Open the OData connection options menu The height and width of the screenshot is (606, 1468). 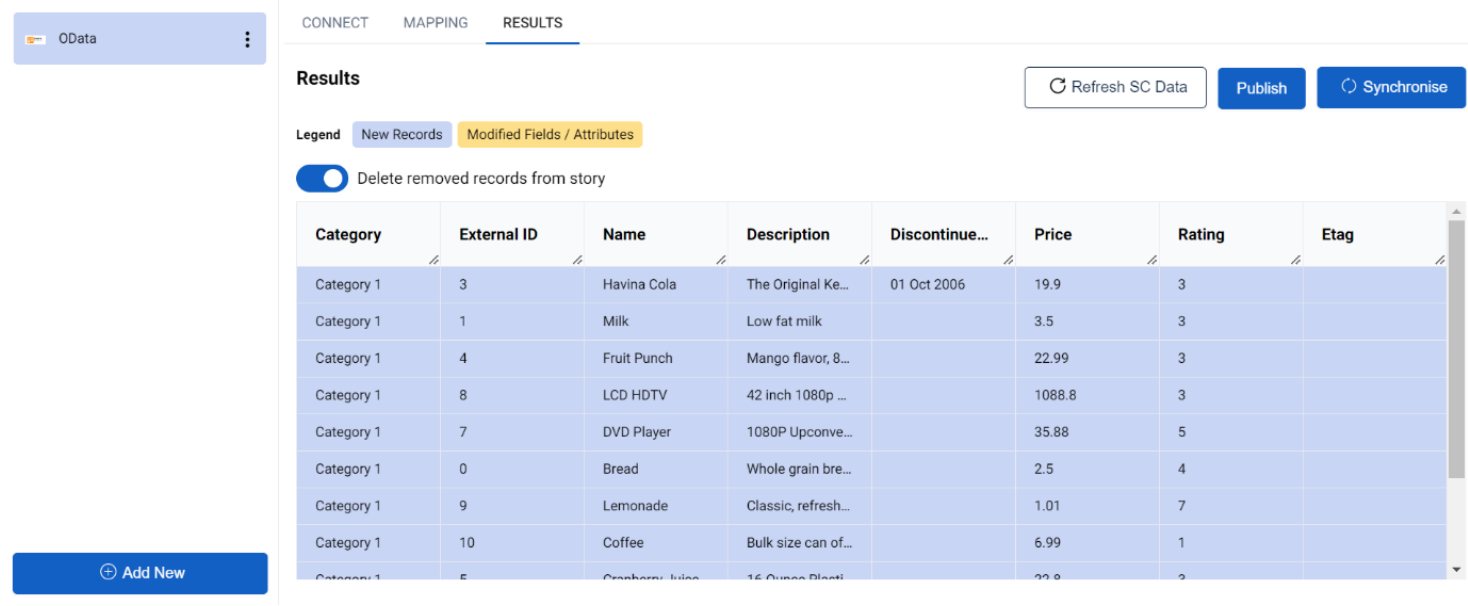(x=247, y=38)
